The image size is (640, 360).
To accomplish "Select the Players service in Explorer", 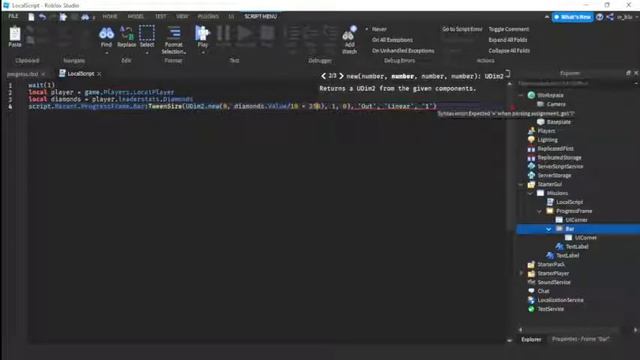I will click(546, 131).
